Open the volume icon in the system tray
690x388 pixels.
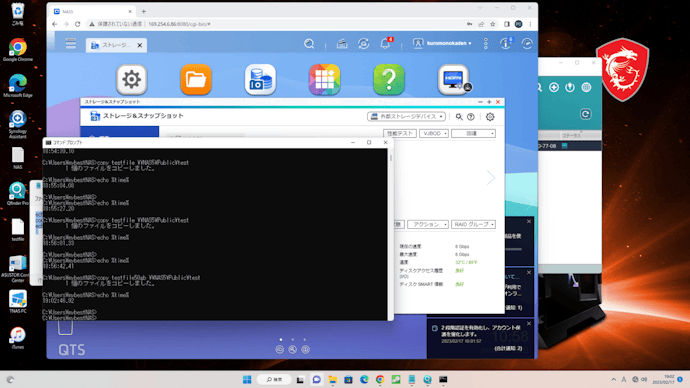(x=644, y=379)
